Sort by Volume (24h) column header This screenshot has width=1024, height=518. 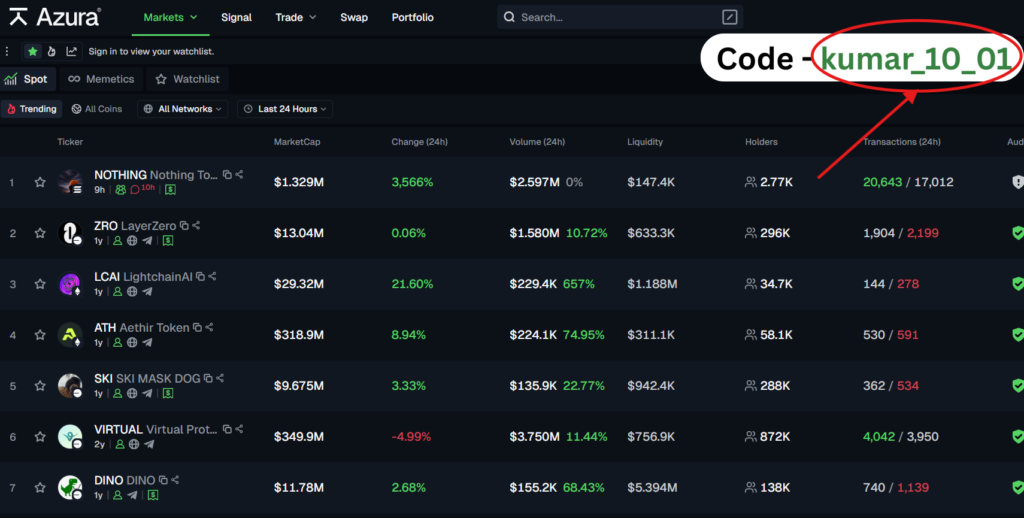pyautogui.click(x=537, y=142)
